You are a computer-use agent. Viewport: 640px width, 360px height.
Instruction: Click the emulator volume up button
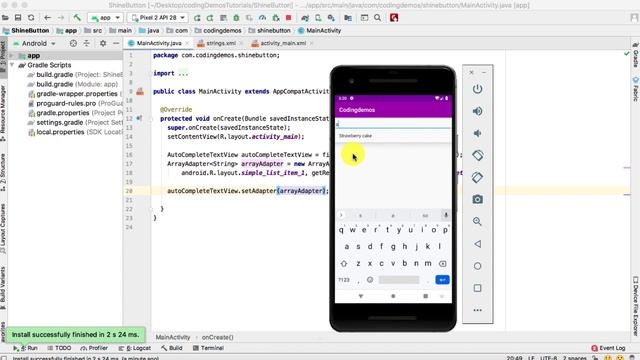click(x=477, y=111)
